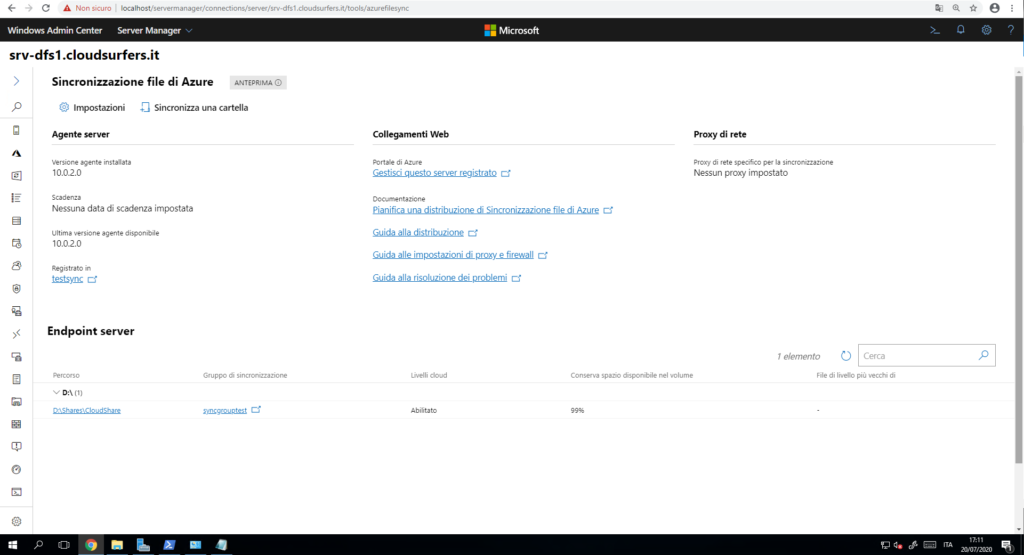Click the list-lines tool icon in sidebar
The height and width of the screenshot is (555, 1024).
click(x=16, y=198)
